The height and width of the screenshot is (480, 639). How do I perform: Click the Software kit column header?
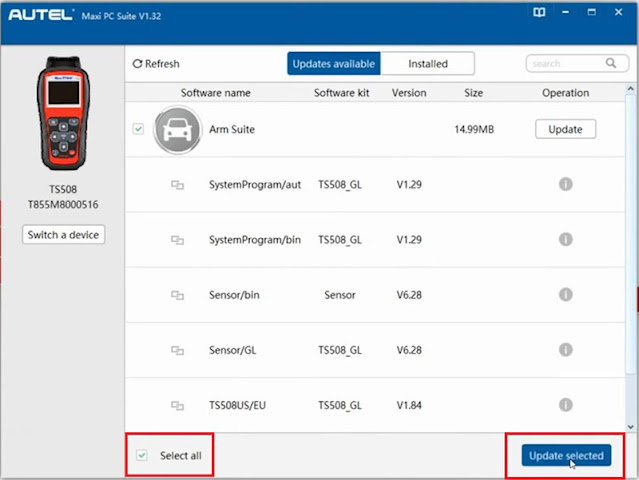point(342,93)
